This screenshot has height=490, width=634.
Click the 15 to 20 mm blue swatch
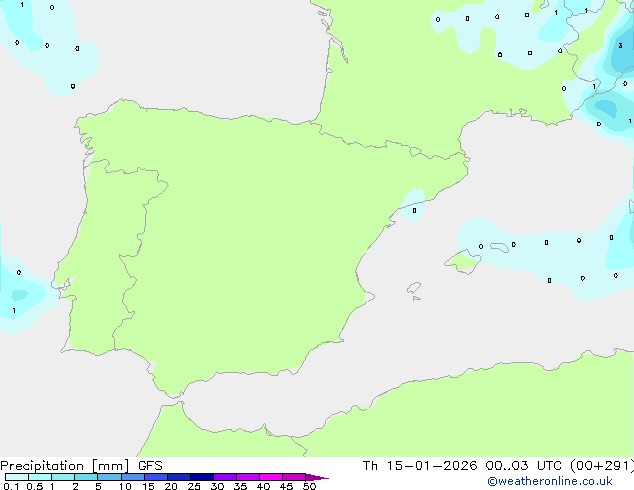[156, 477]
